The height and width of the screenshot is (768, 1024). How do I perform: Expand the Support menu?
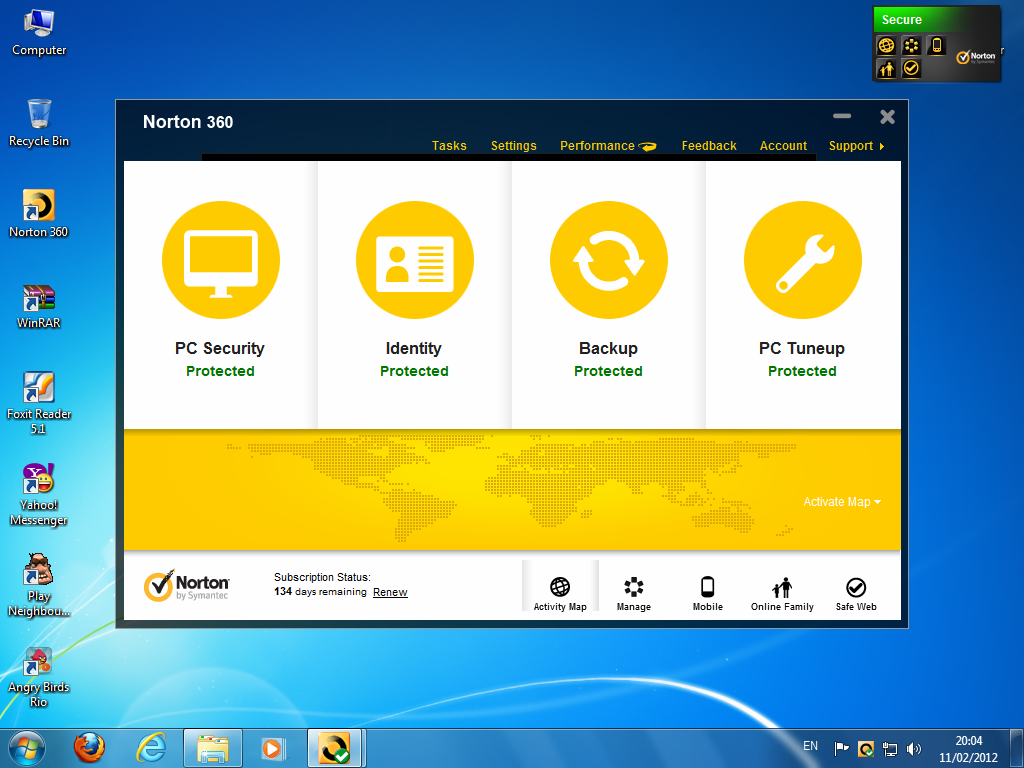(x=856, y=146)
